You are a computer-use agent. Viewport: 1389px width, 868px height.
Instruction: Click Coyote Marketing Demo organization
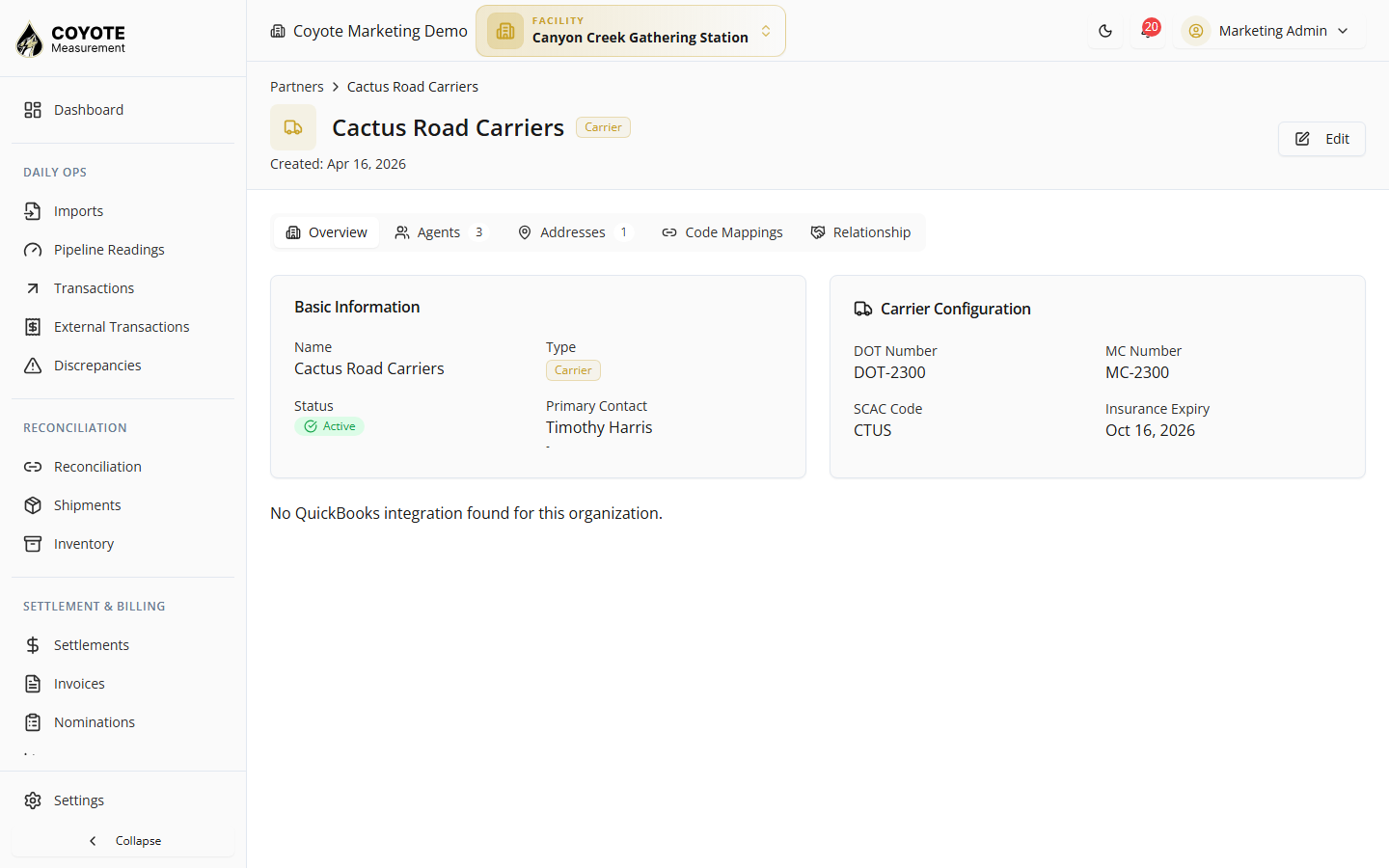click(x=368, y=31)
